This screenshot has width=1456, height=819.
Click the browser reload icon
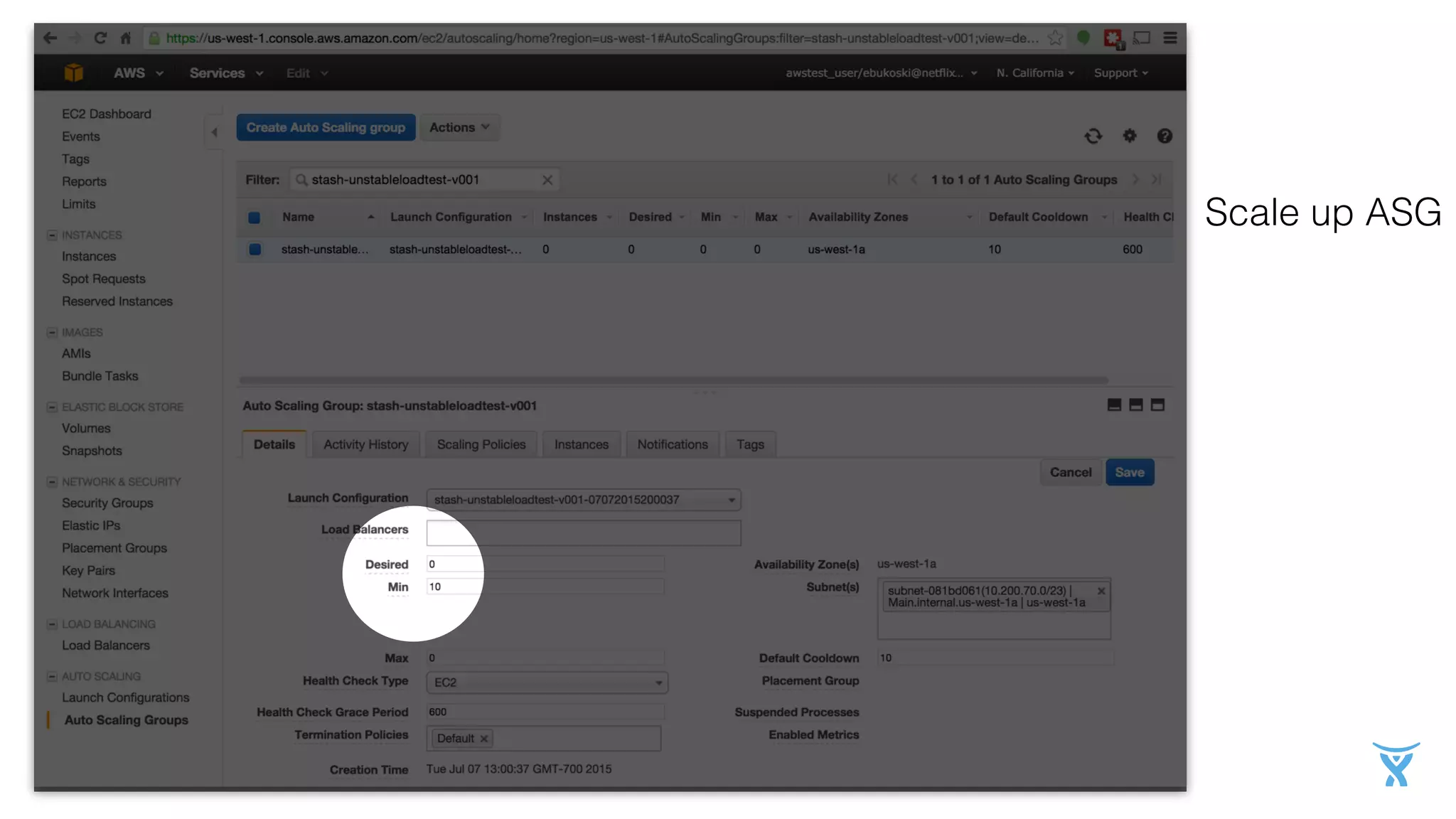(x=100, y=38)
